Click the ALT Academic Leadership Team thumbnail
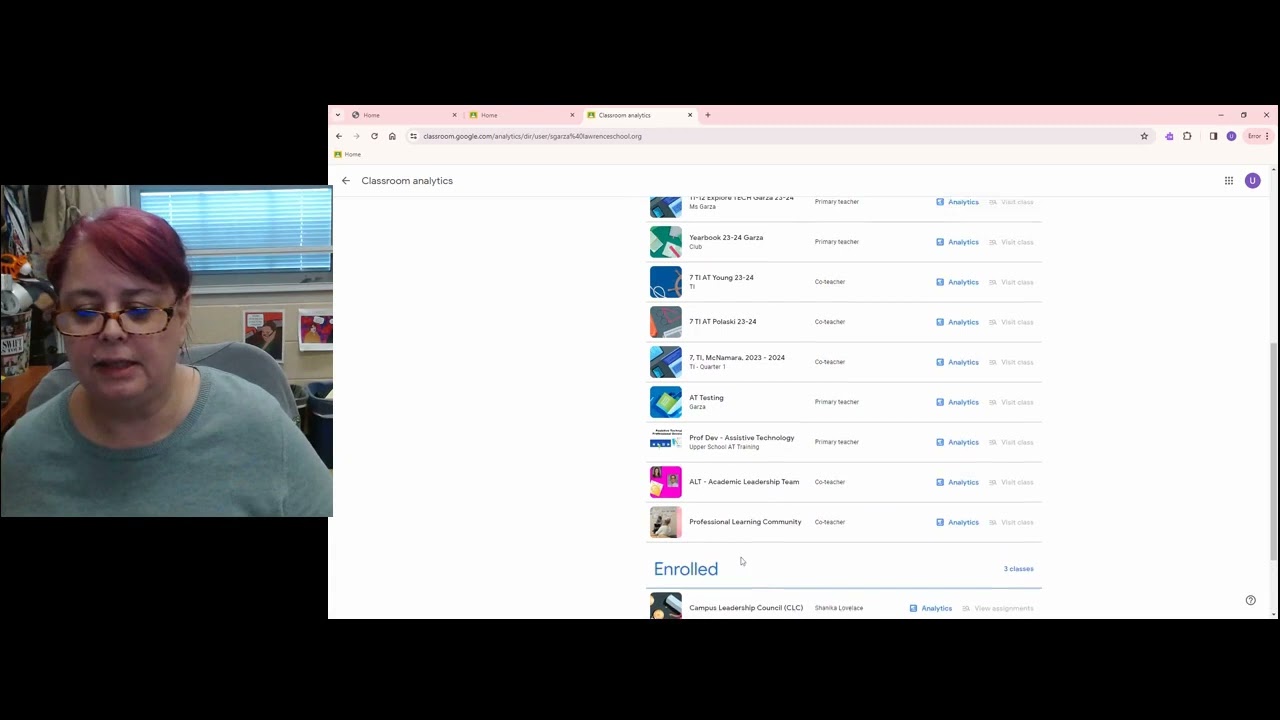The width and height of the screenshot is (1280, 720). pyautogui.click(x=666, y=482)
